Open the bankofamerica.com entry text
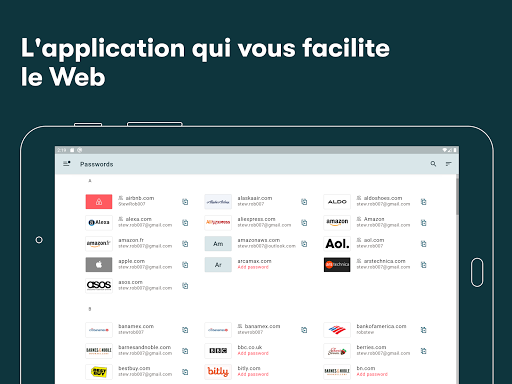Viewport: 512px width, 384px height. click(381, 329)
